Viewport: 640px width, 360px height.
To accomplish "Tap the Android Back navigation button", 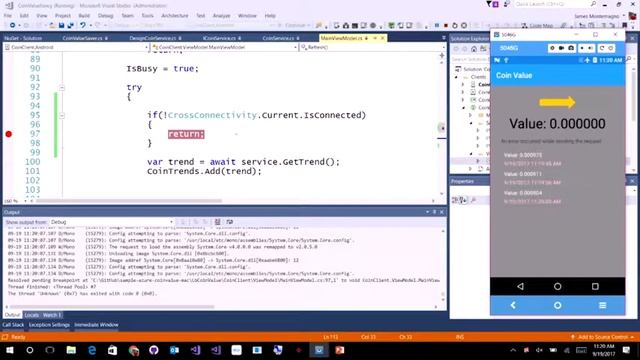I will tap(520, 287).
